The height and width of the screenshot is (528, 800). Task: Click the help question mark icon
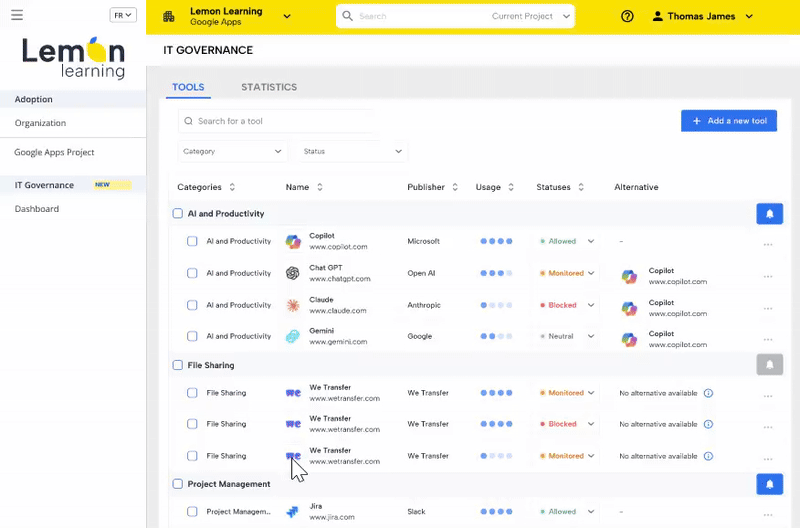tap(627, 16)
